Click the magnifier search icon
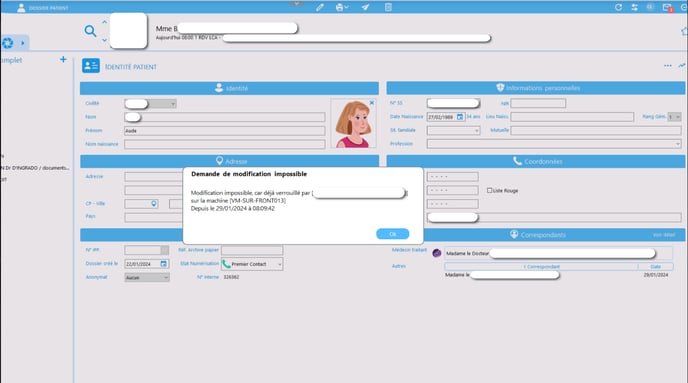The width and height of the screenshot is (688, 383). (x=90, y=31)
